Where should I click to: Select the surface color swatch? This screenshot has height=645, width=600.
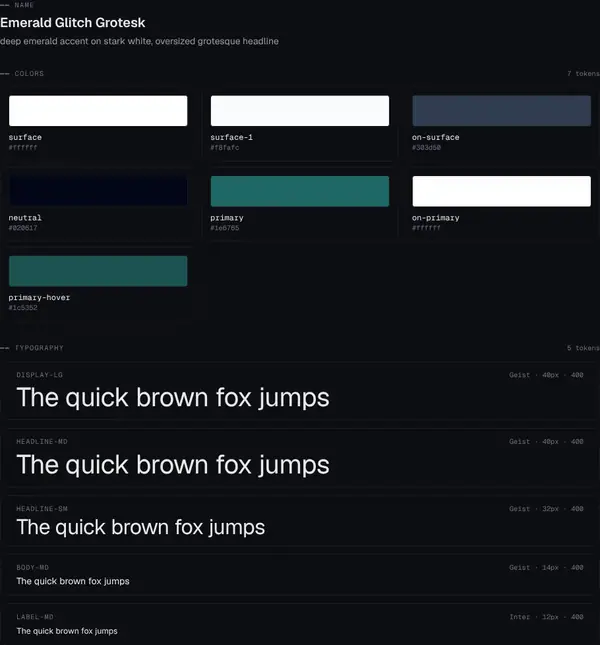[x=98, y=111]
